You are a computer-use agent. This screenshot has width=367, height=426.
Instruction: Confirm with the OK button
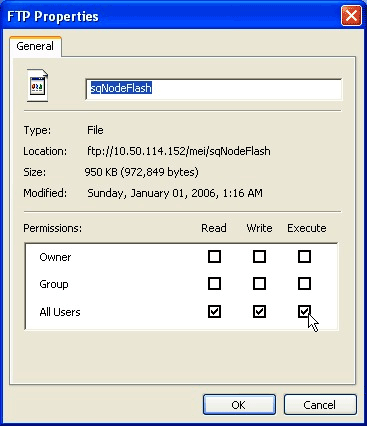coord(239,405)
